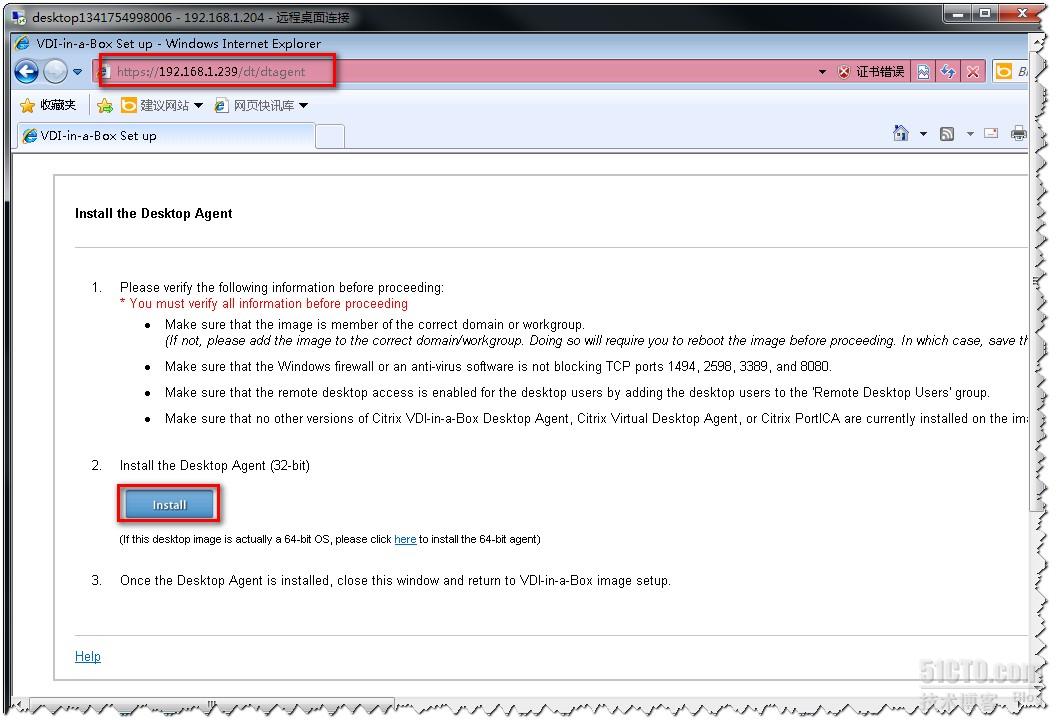Click the 'Install the Desktop Agent' heading

(154, 214)
